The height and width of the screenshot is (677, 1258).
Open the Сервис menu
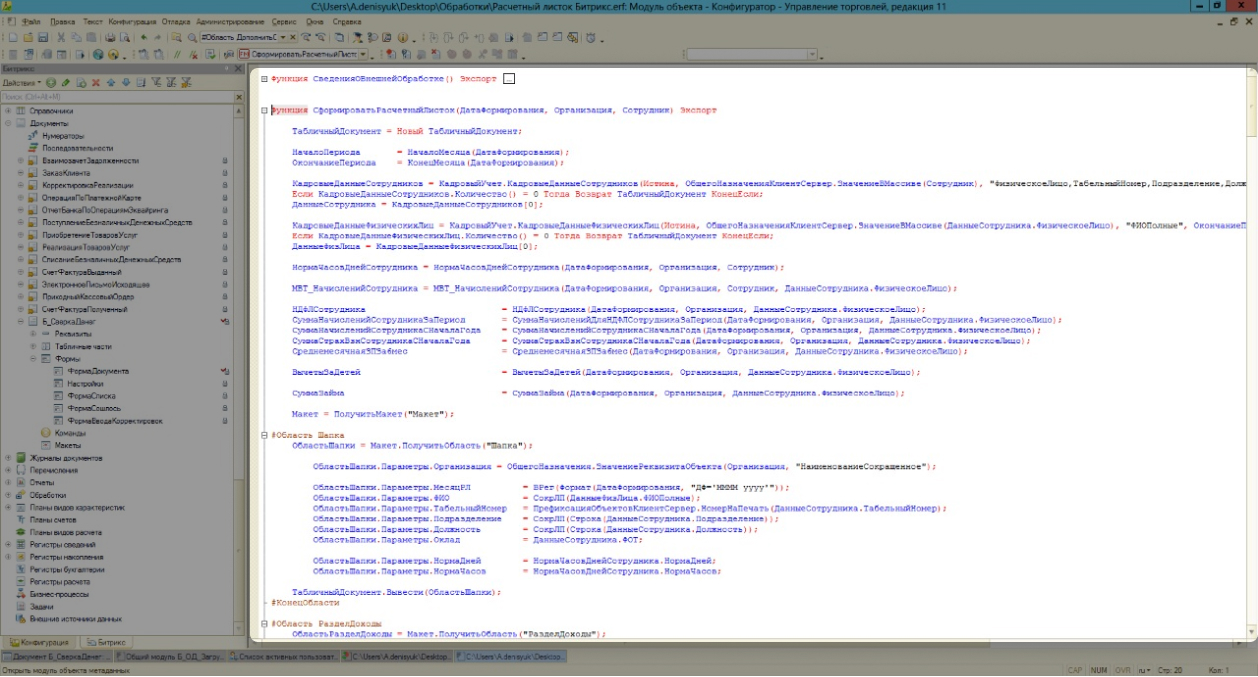click(x=284, y=21)
